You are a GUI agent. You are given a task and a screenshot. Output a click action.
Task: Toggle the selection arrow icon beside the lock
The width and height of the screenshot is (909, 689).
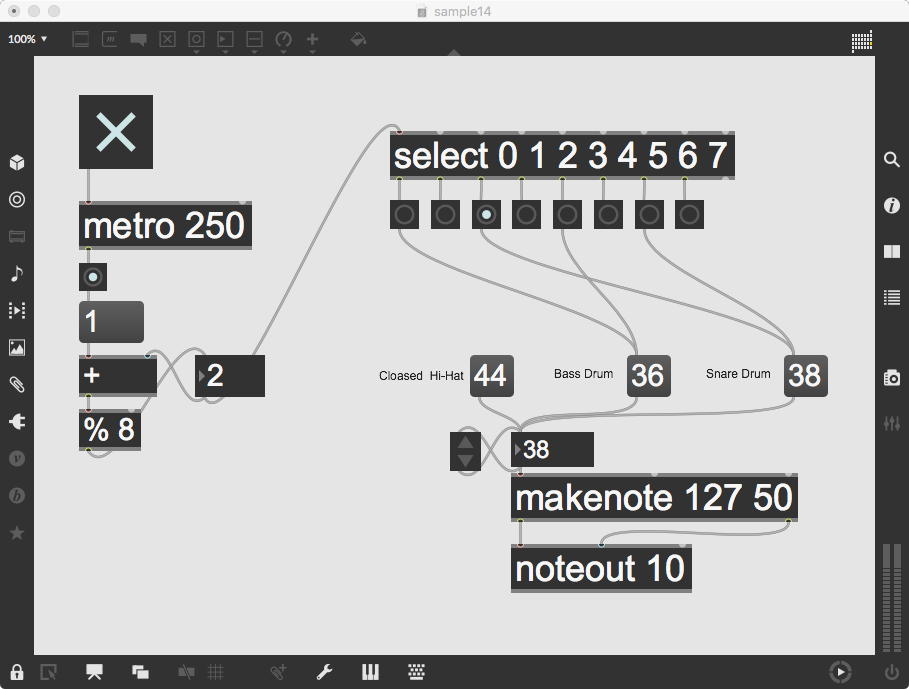tap(48, 672)
